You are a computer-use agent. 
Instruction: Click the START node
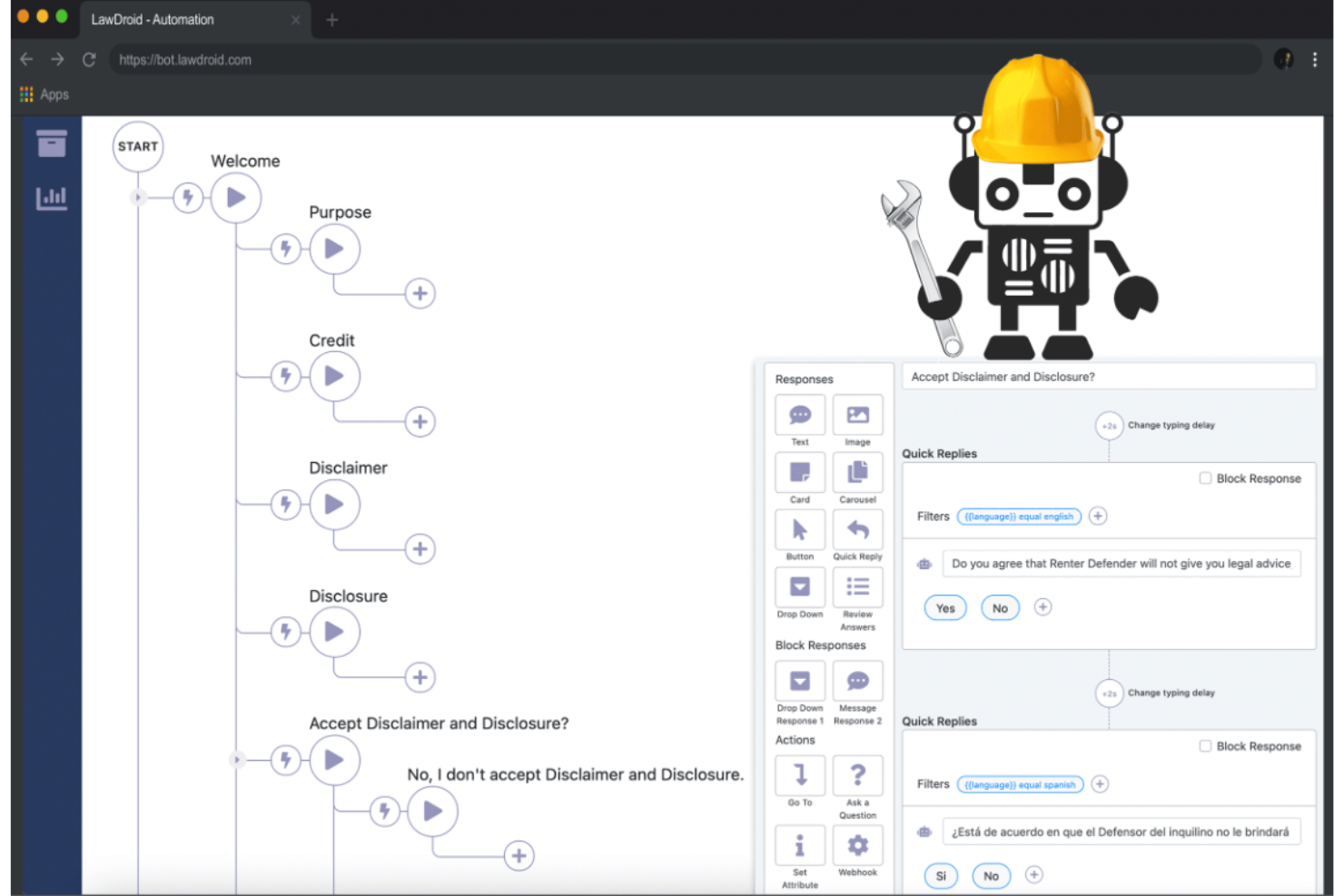(138, 146)
